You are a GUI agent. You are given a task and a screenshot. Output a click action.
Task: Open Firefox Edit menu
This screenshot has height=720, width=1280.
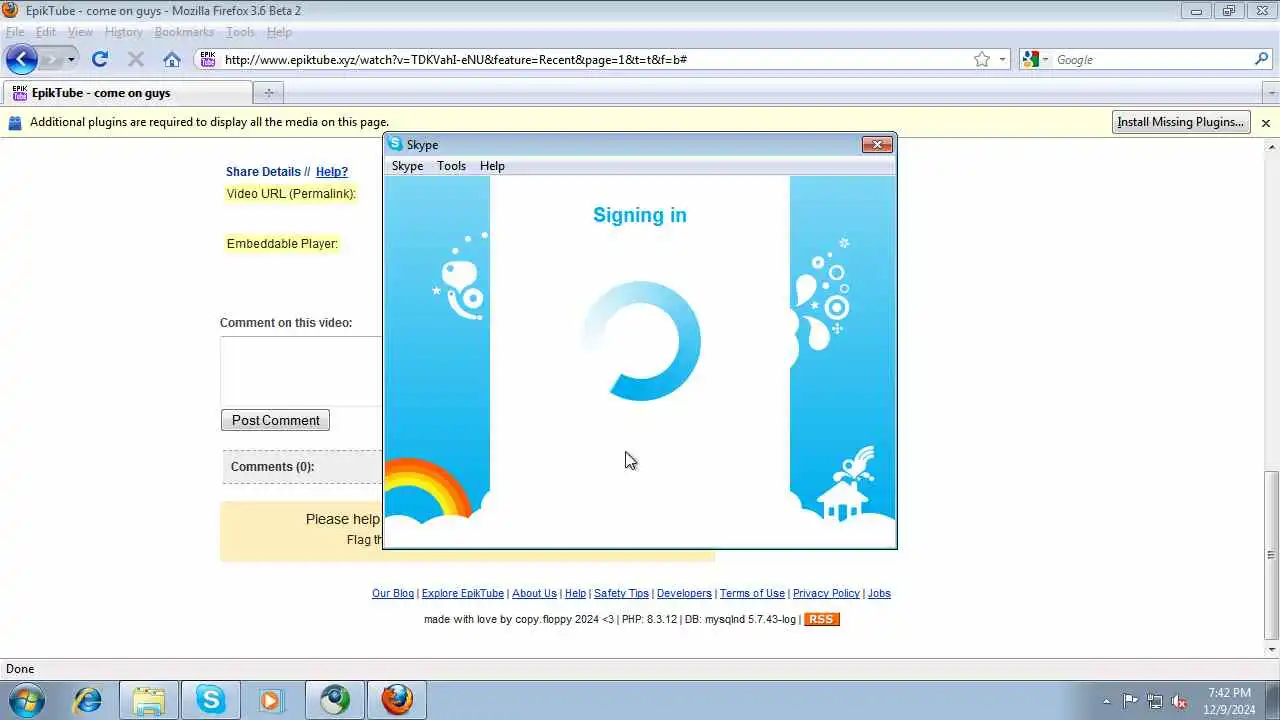[x=46, y=32]
